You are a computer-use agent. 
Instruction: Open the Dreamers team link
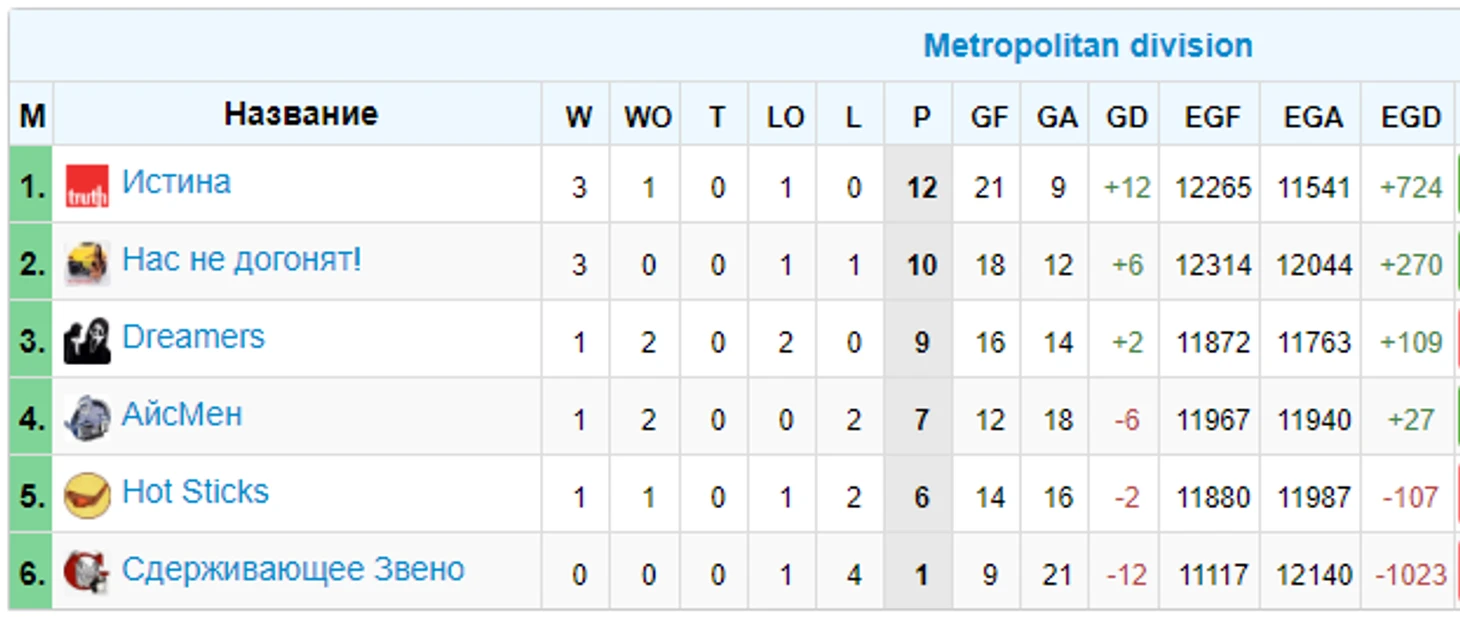pyautogui.click(x=193, y=337)
